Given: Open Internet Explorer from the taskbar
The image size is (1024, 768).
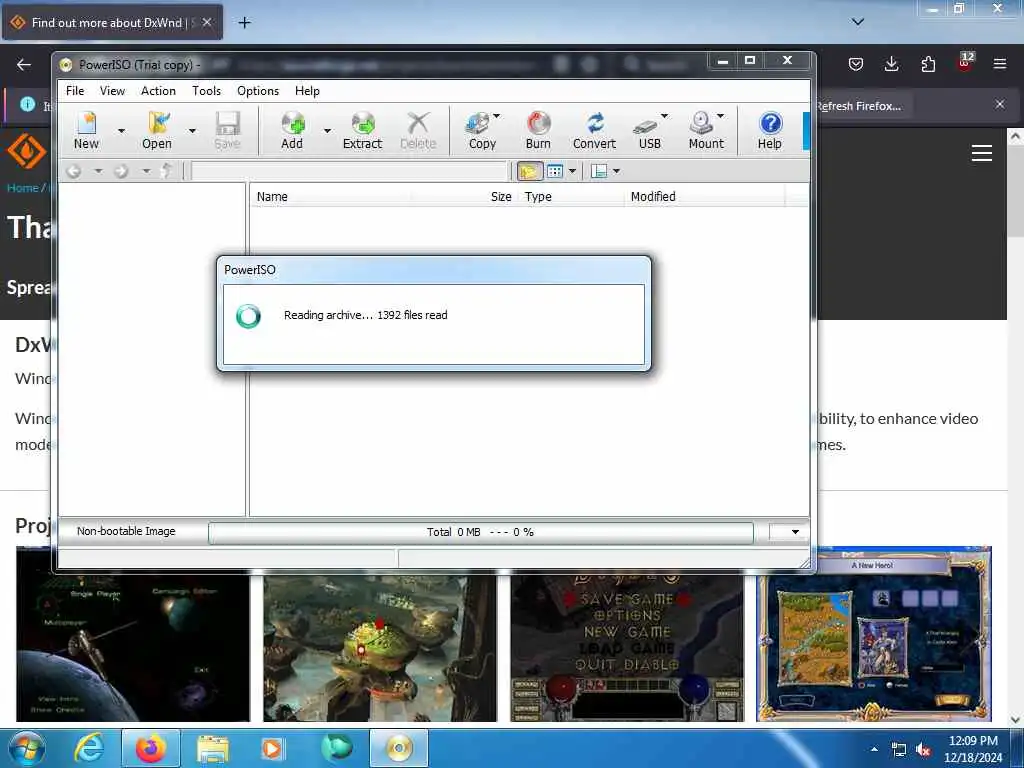Looking at the screenshot, I should (x=89, y=749).
